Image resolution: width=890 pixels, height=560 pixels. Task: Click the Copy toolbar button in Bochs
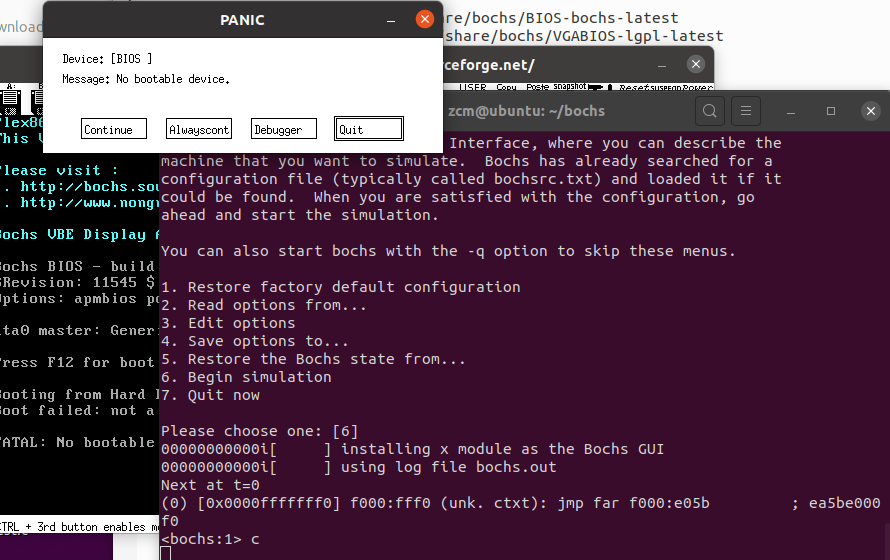(506, 87)
